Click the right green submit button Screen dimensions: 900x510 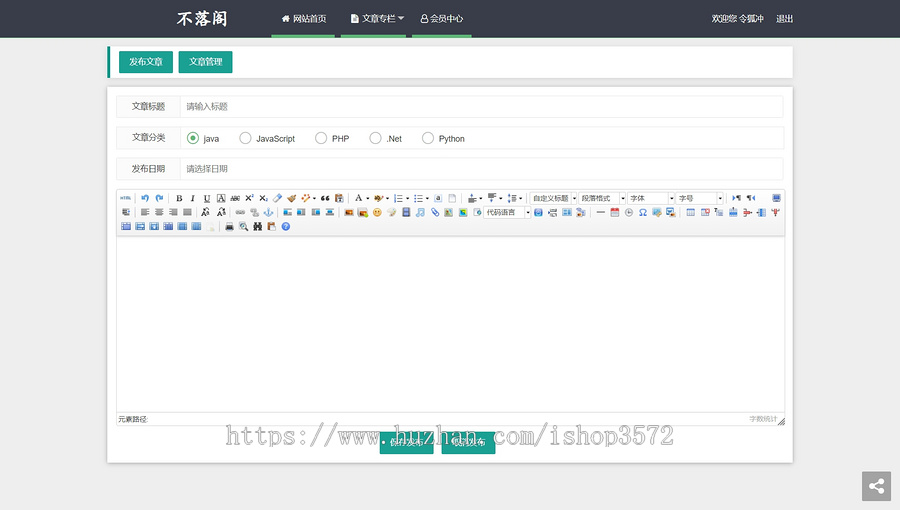468,442
